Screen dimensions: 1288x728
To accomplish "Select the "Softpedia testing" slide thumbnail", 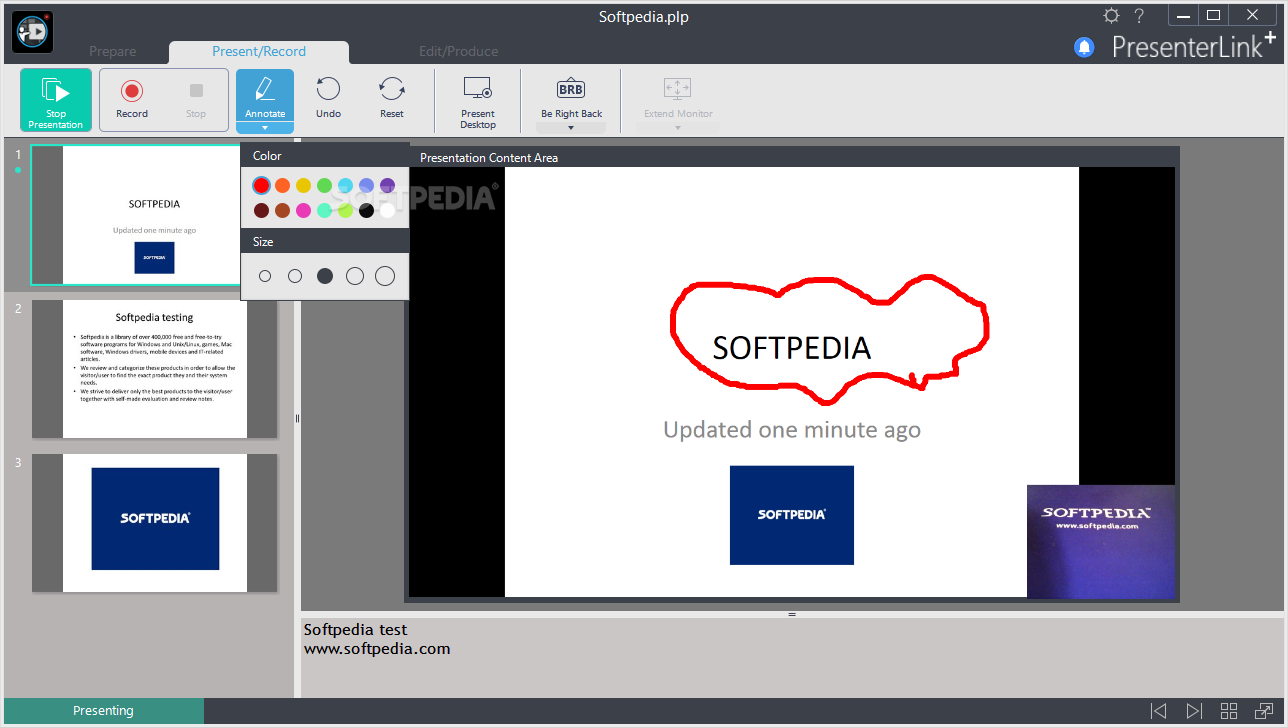I will coord(155,369).
